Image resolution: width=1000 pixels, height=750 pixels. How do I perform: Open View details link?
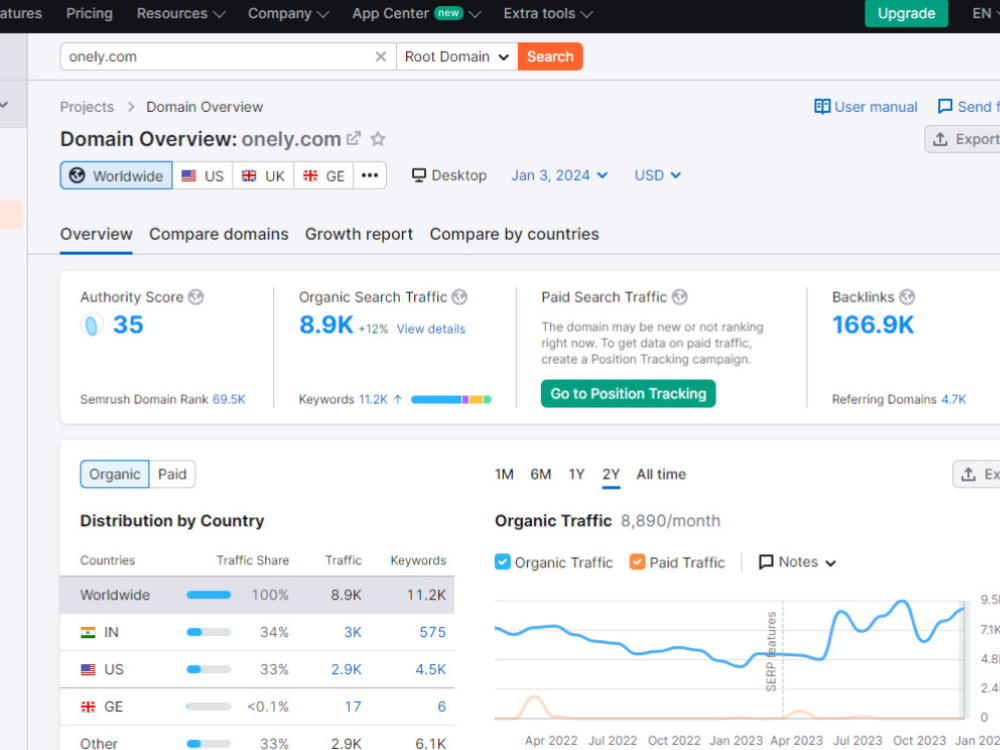431,329
